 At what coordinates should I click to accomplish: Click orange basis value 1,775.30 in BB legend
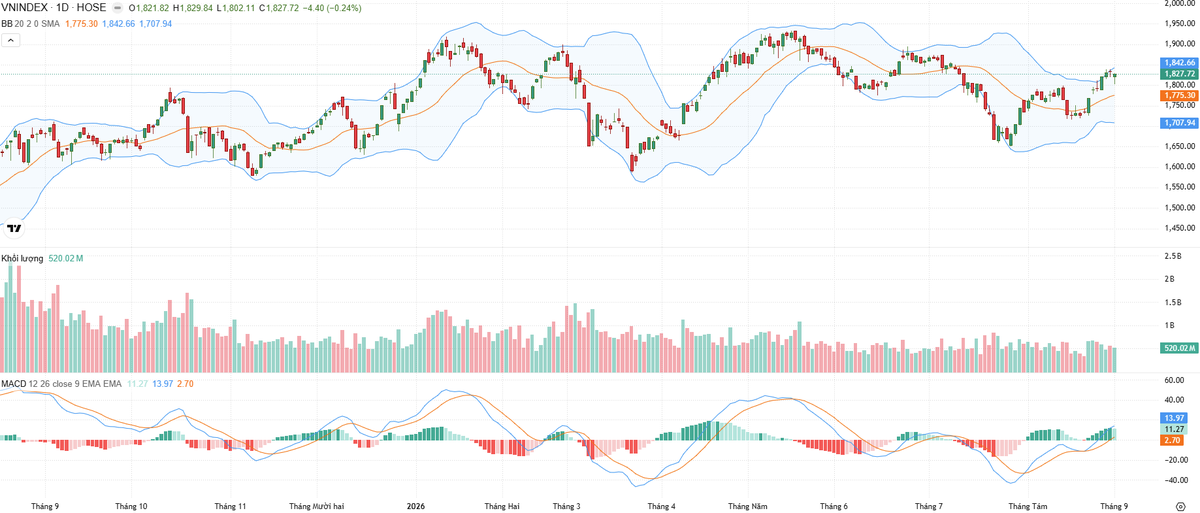pos(81,24)
